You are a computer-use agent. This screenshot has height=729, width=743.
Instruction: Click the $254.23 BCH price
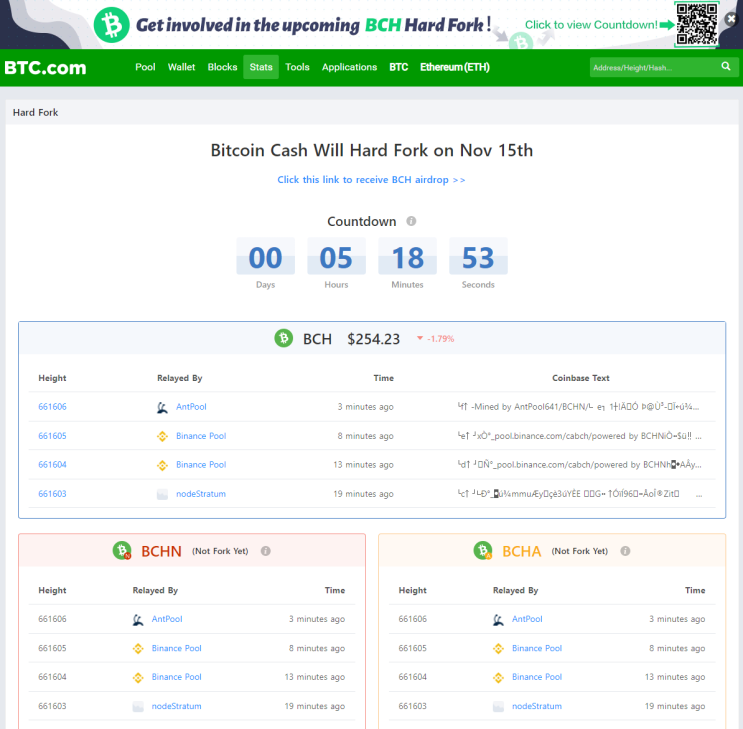coord(373,339)
